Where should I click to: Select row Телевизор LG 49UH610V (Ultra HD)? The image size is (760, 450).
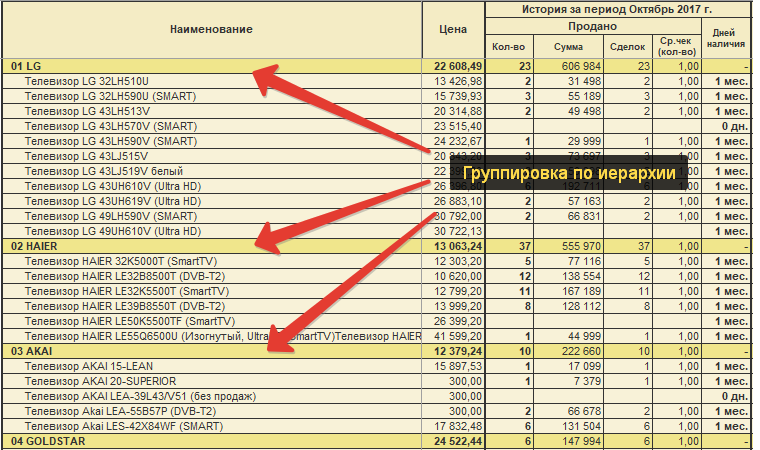point(377,231)
